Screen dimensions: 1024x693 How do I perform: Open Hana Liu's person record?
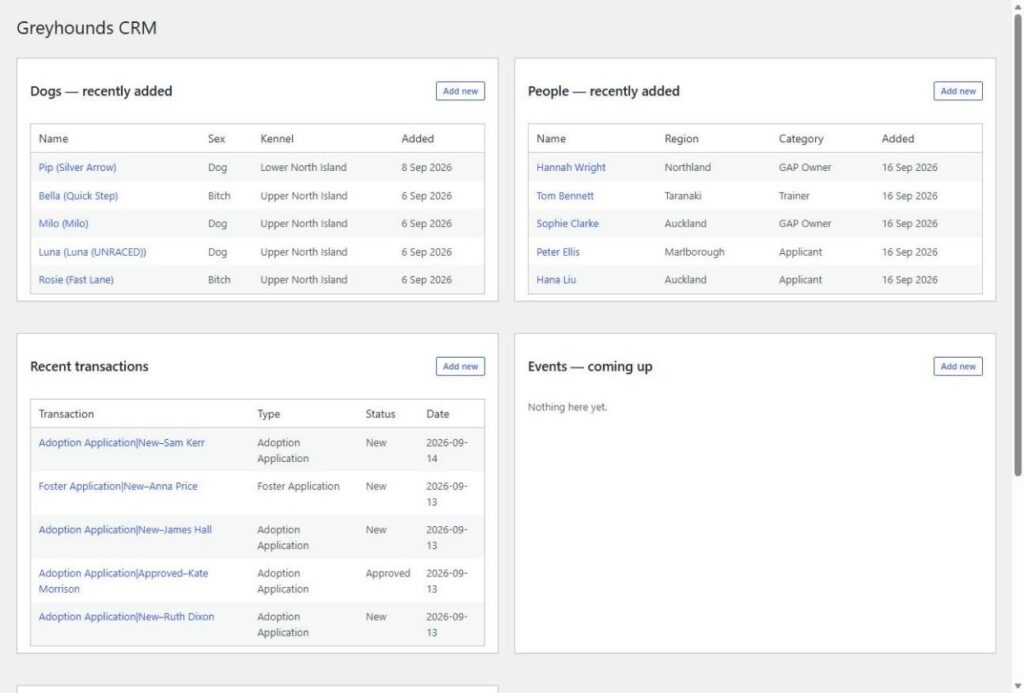click(x=556, y=280)
